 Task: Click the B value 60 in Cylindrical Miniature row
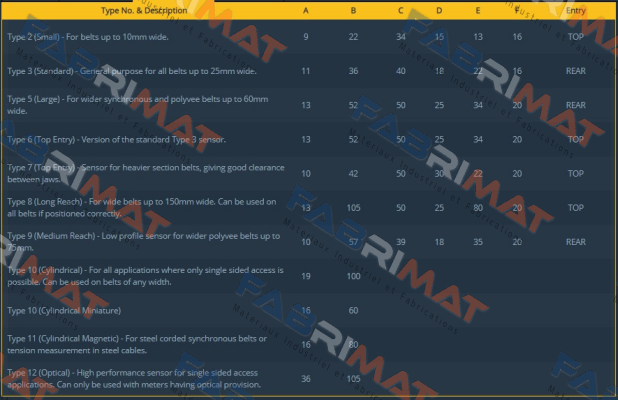click(354, 311)
